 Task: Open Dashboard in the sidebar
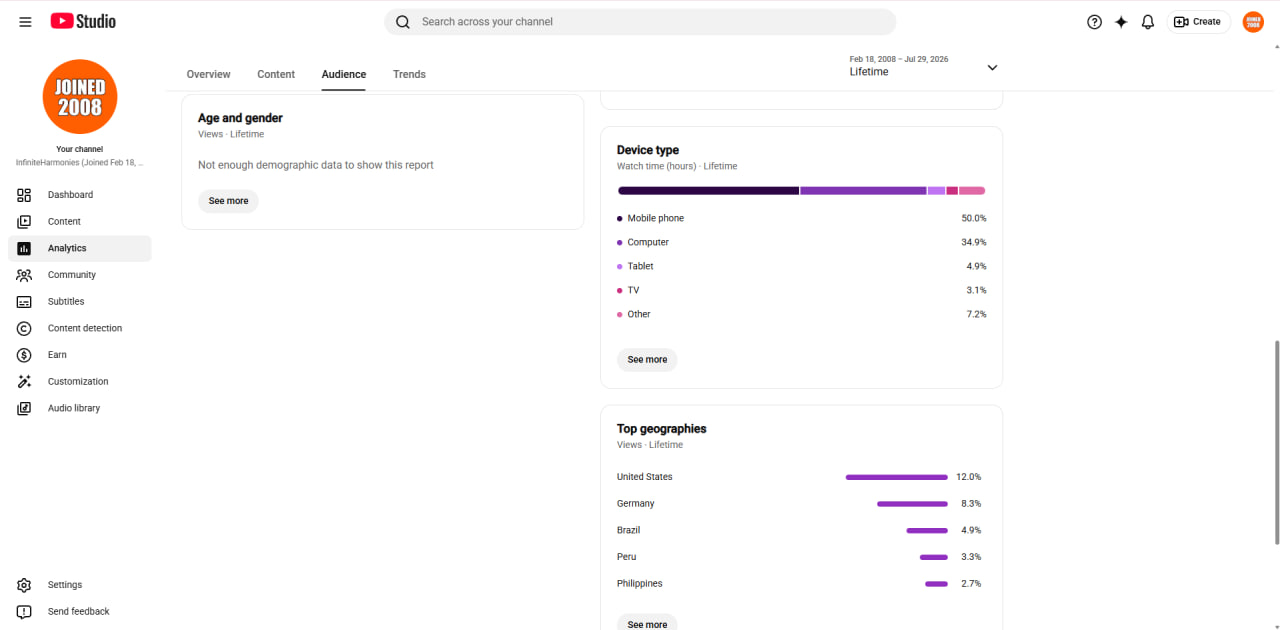click(x=80, y=195)
